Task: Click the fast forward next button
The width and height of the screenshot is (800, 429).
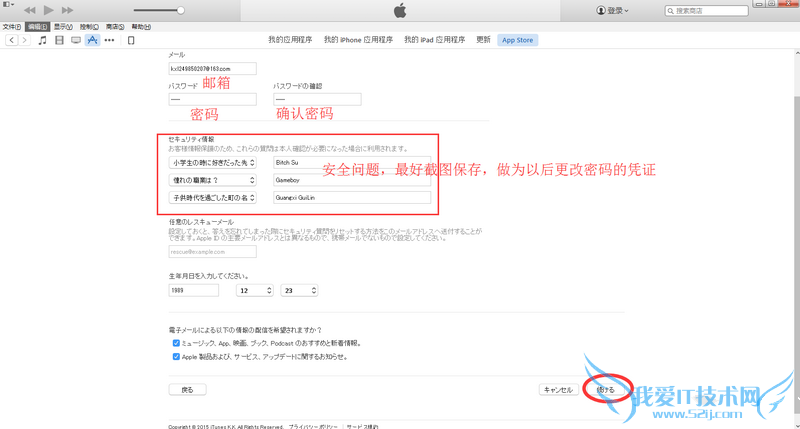Action: pyautogui.click(x=67, y=10)
